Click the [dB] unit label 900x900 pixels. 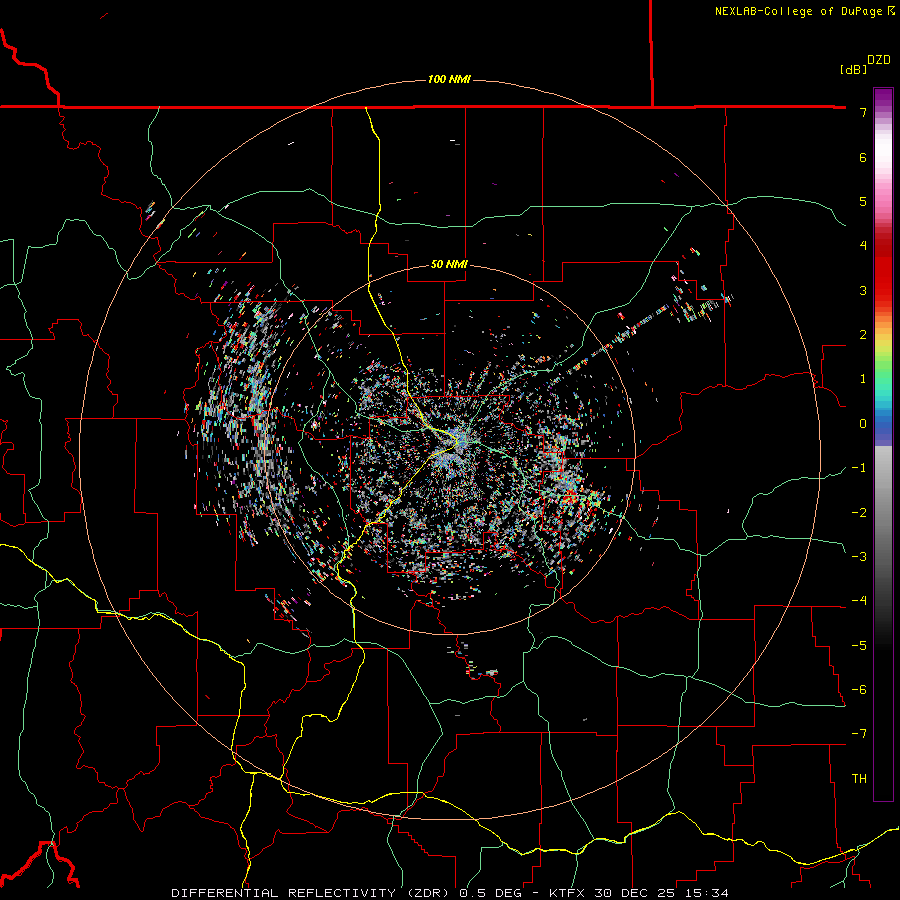[854, 69]
